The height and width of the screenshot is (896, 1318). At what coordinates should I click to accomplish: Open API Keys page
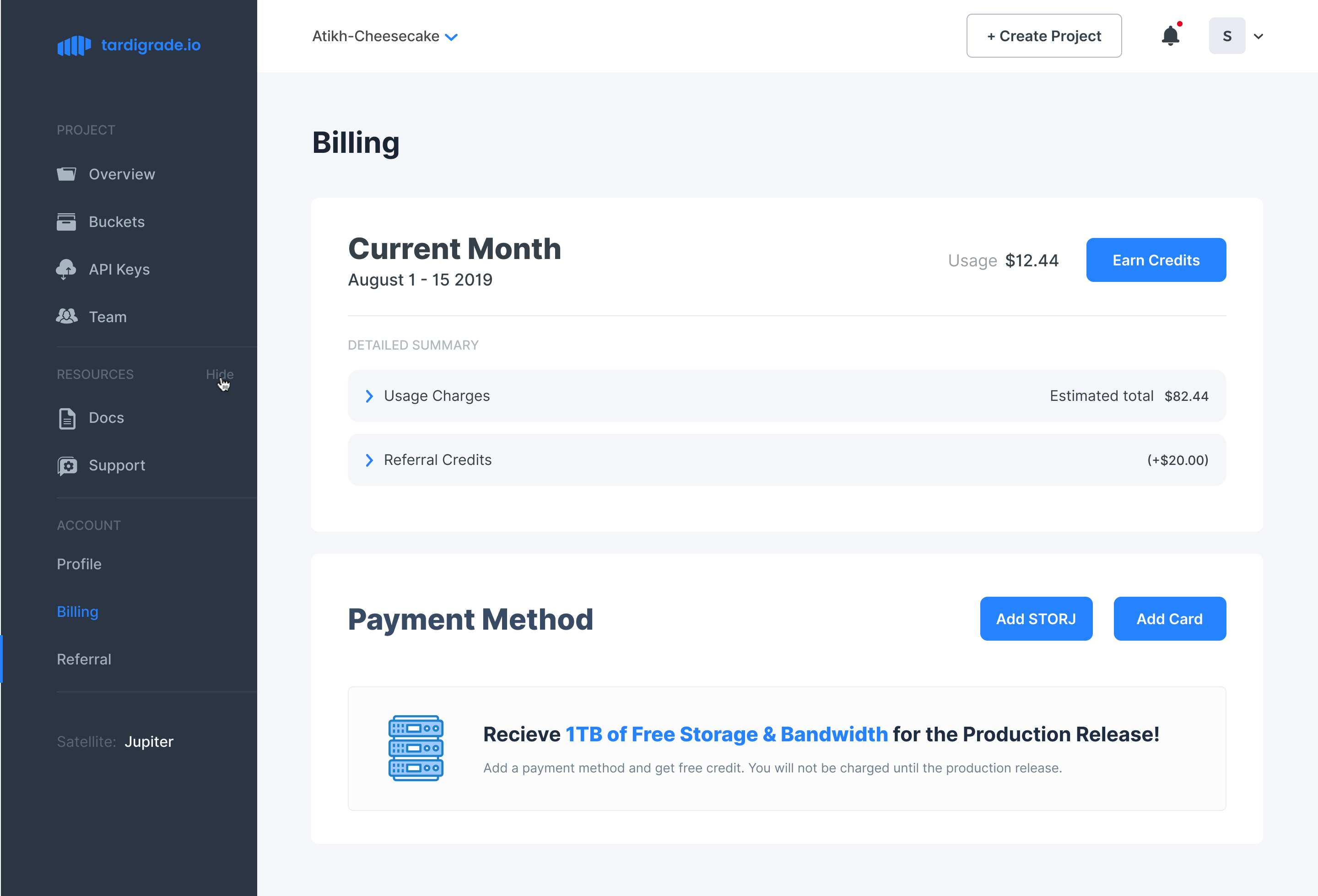tap(119, 270)
